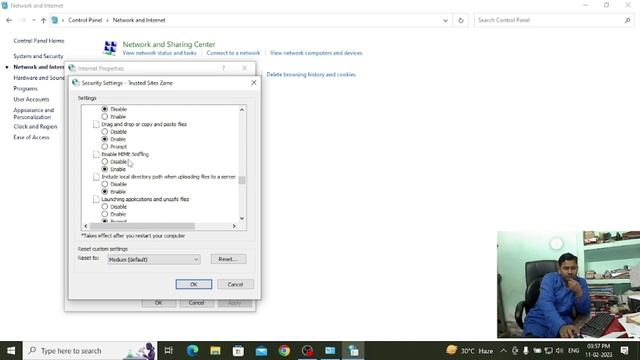This screenshot has height=360, width=640.
Task: Click the settings list scroll right arrow
Action: pyautogui.click(x=234, y=226)
